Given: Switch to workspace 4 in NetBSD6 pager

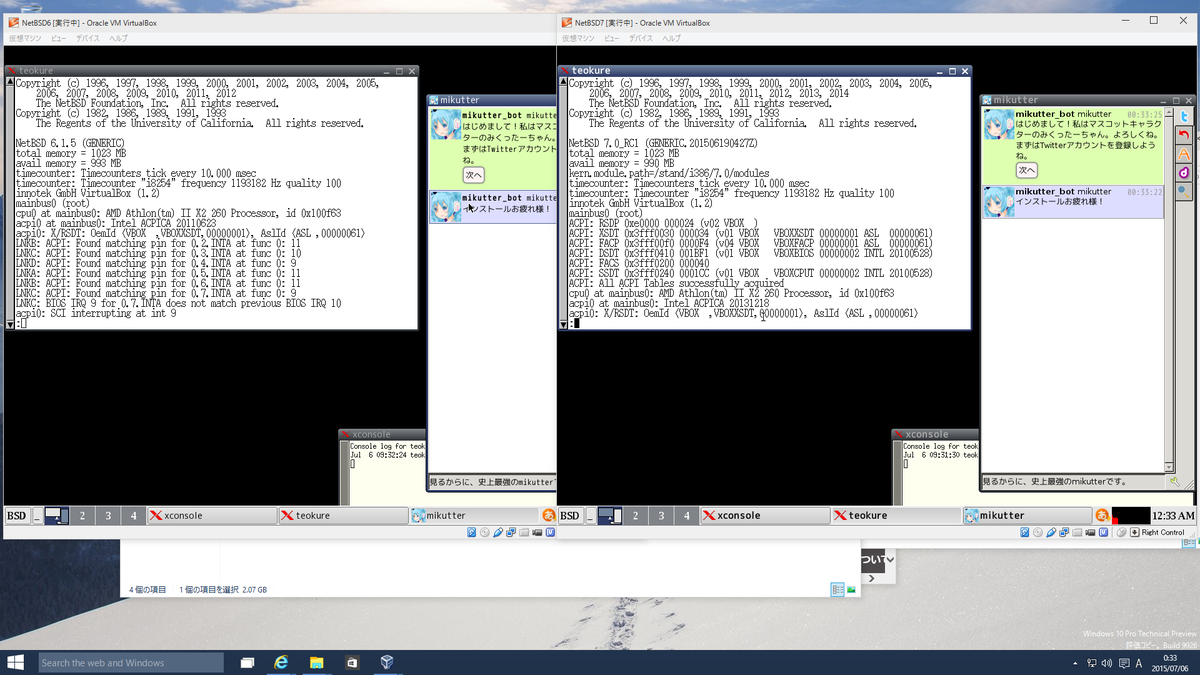Looking at the screenshot, I should pos(133,516).
